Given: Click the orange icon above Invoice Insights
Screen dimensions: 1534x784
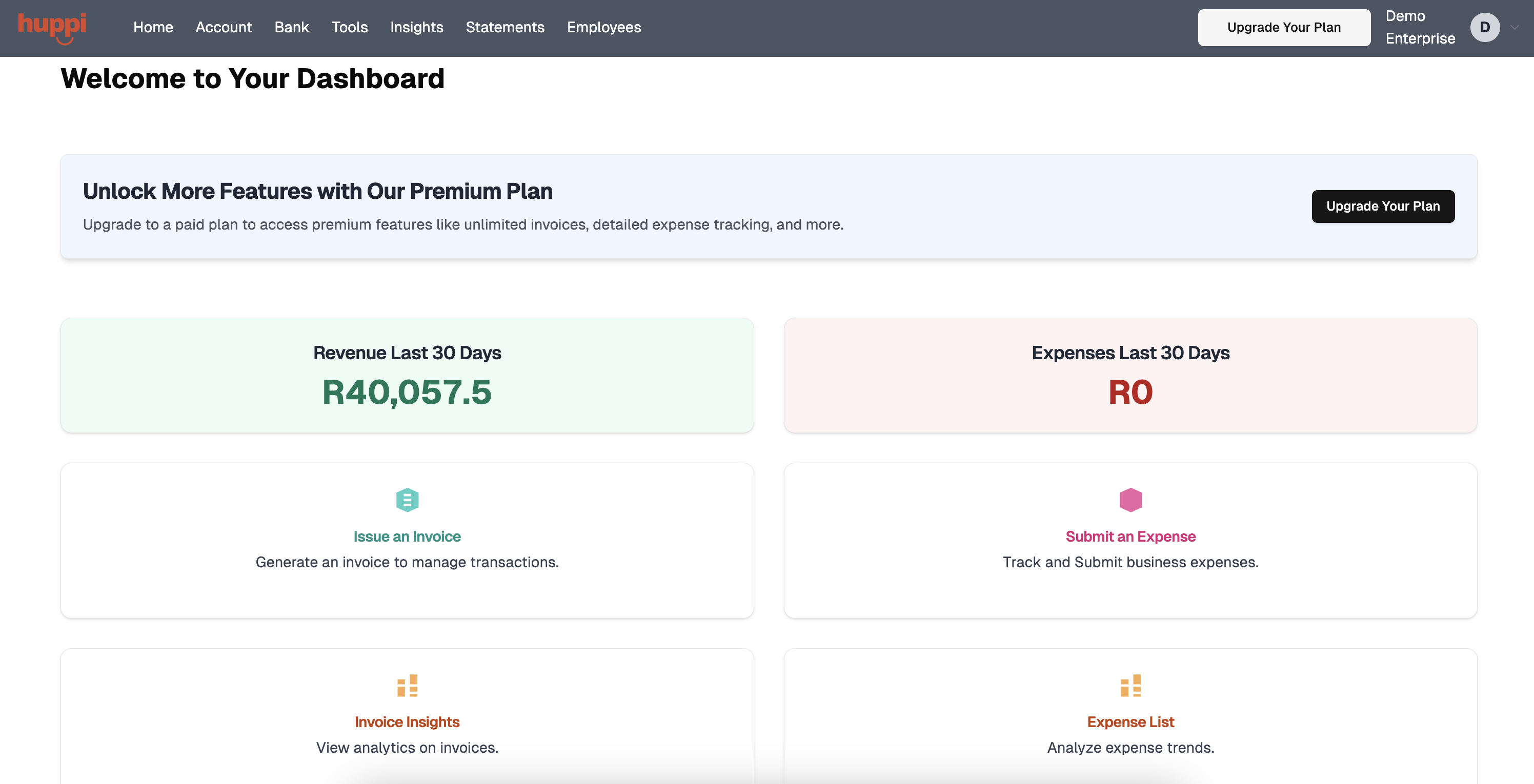Looking at the screenshot, I should tap(407, 685).
